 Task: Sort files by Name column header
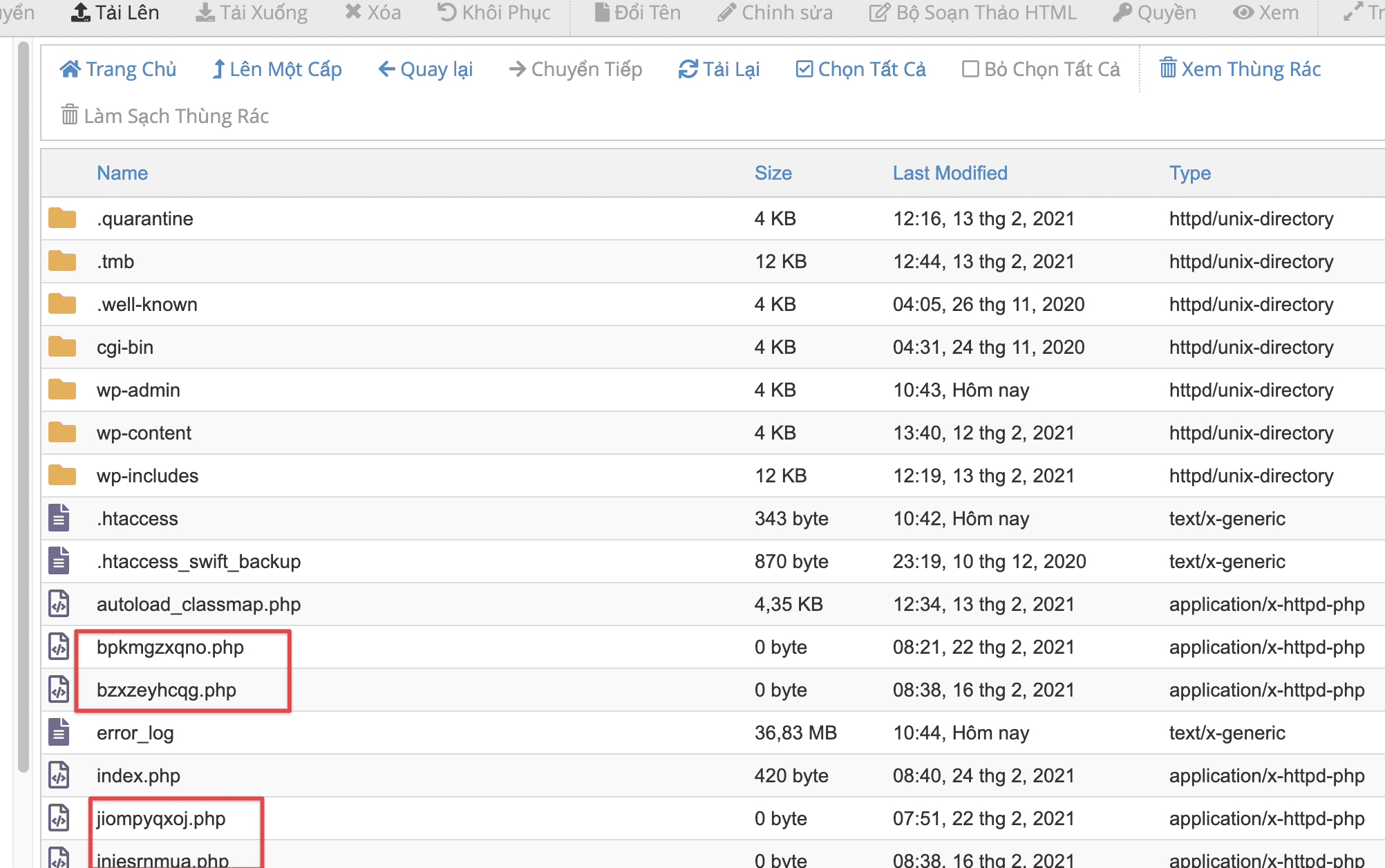tap(122, 173)
